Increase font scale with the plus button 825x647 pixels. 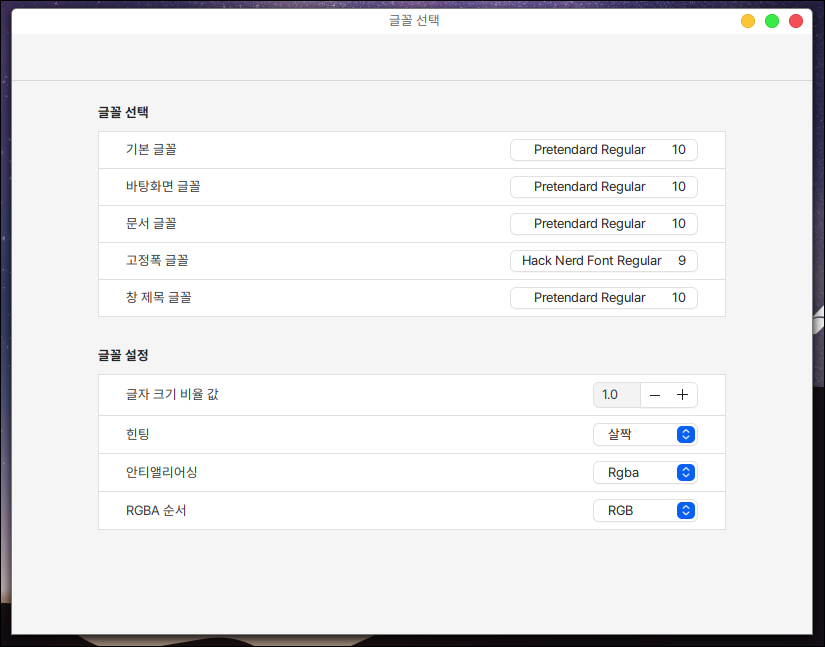(x=683, y=395)
